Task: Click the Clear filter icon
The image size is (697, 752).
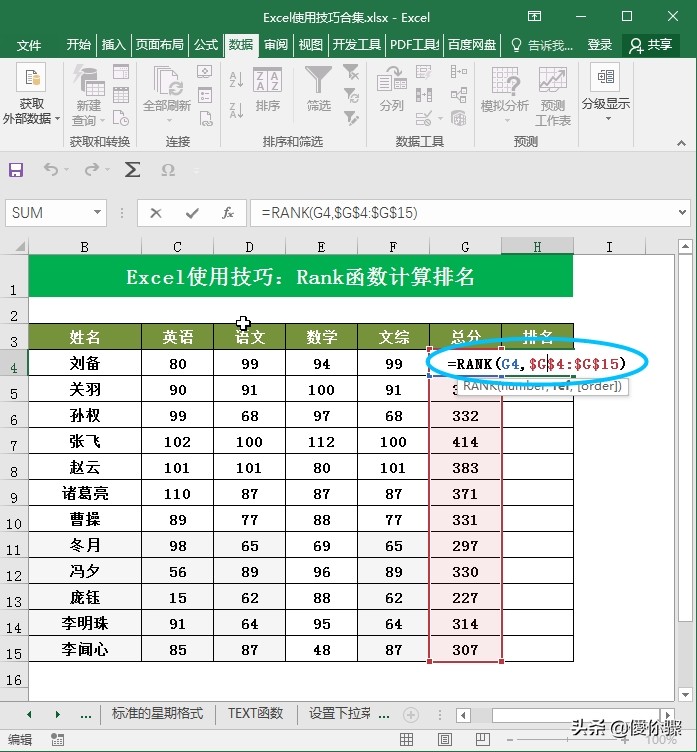Action: (351, 72)
